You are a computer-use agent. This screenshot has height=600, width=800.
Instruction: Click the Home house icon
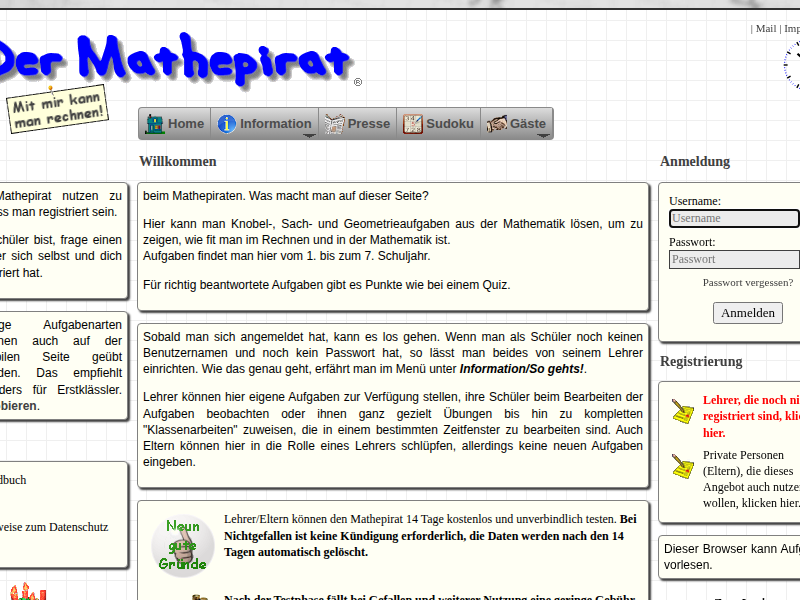[x=155, y=124]
